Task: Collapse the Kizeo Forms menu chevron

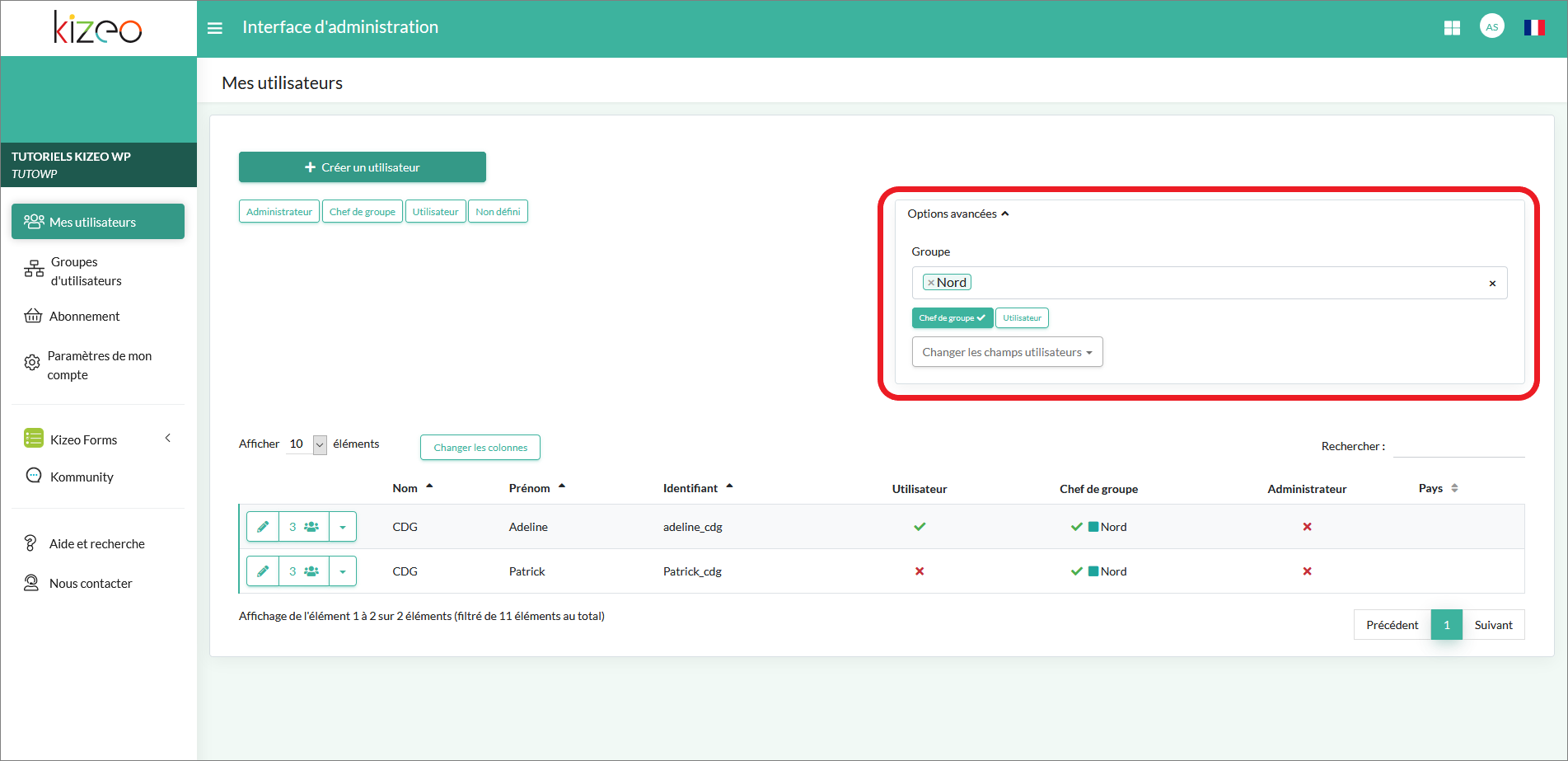Action: click(x=168, y=439)
